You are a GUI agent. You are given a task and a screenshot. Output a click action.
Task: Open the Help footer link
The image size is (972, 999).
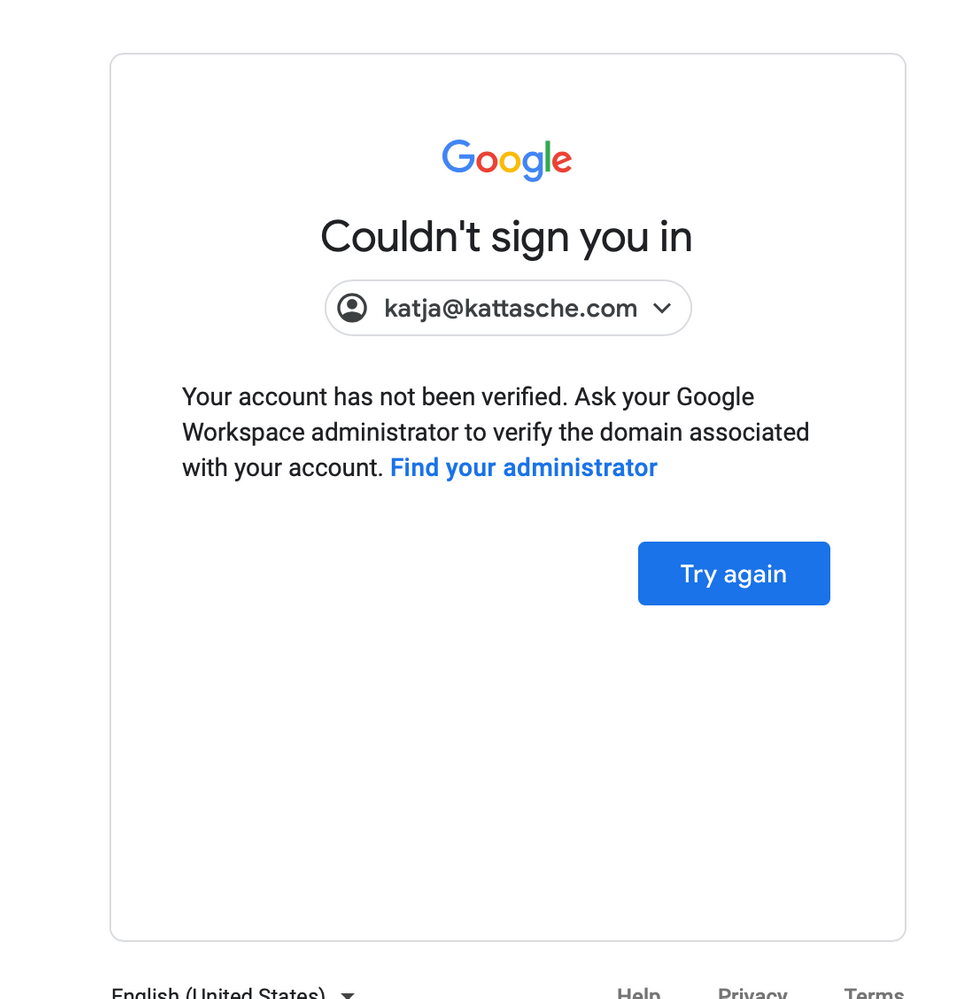pos(638,993)
